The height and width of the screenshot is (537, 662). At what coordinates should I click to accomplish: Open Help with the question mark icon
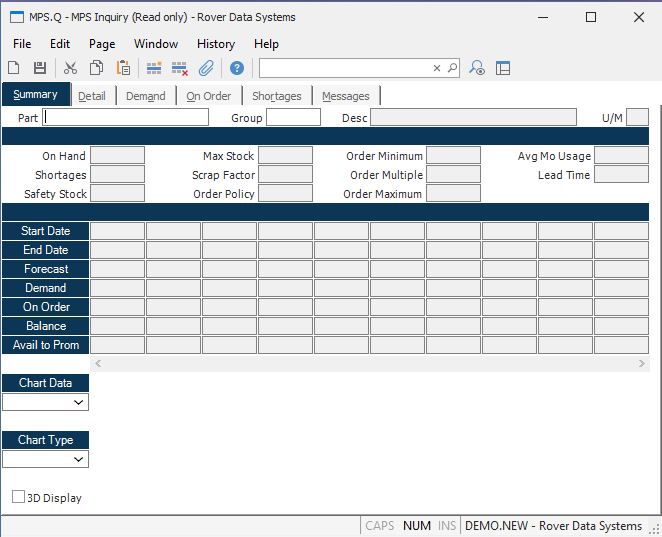[237, 68]
